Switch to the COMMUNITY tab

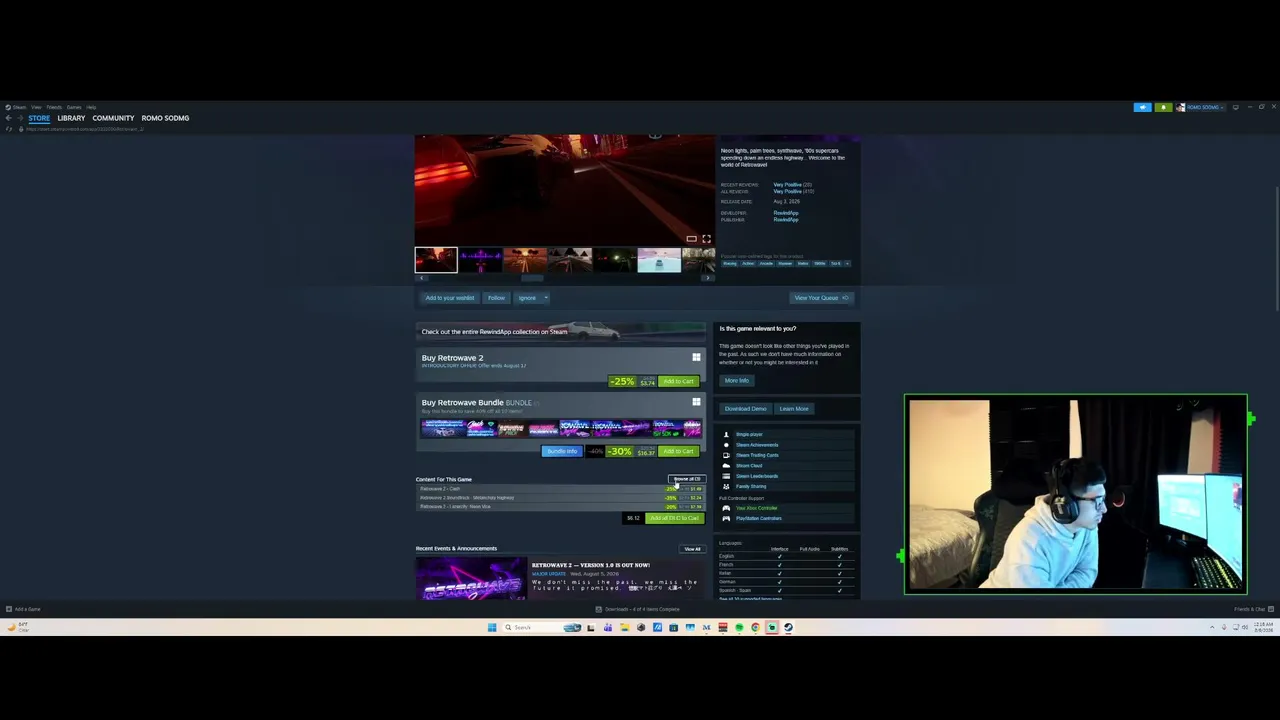(x=113, y=118)
